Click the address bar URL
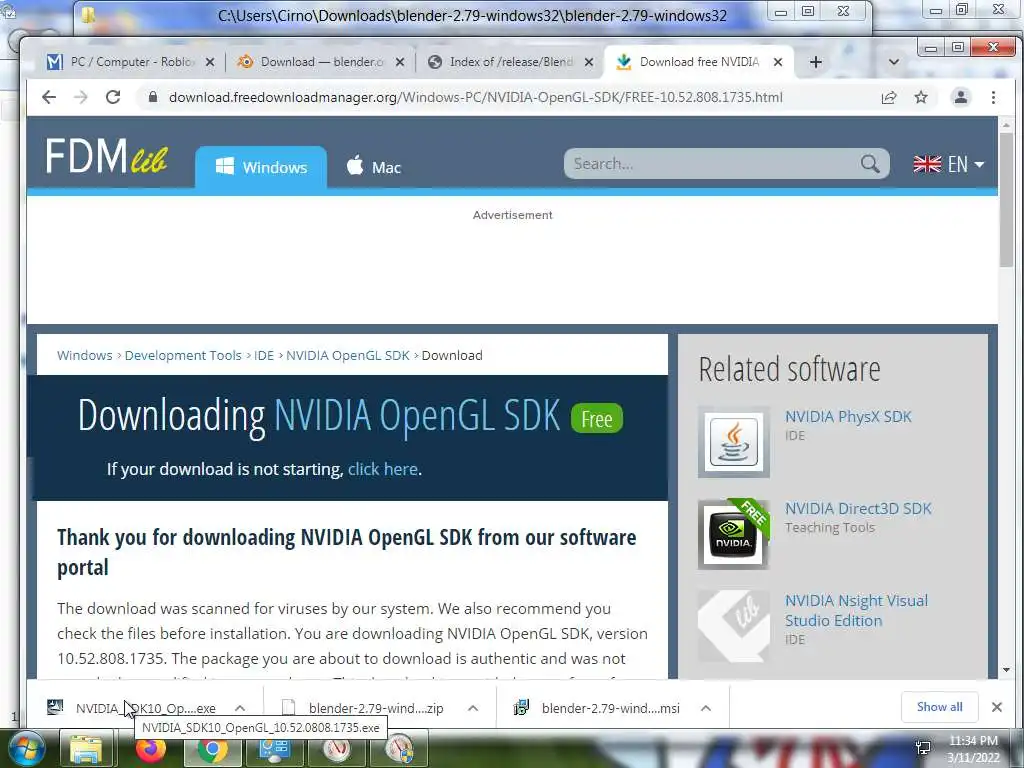Image resolution: width=1024 pixels, height=768 pixels. 475,97
